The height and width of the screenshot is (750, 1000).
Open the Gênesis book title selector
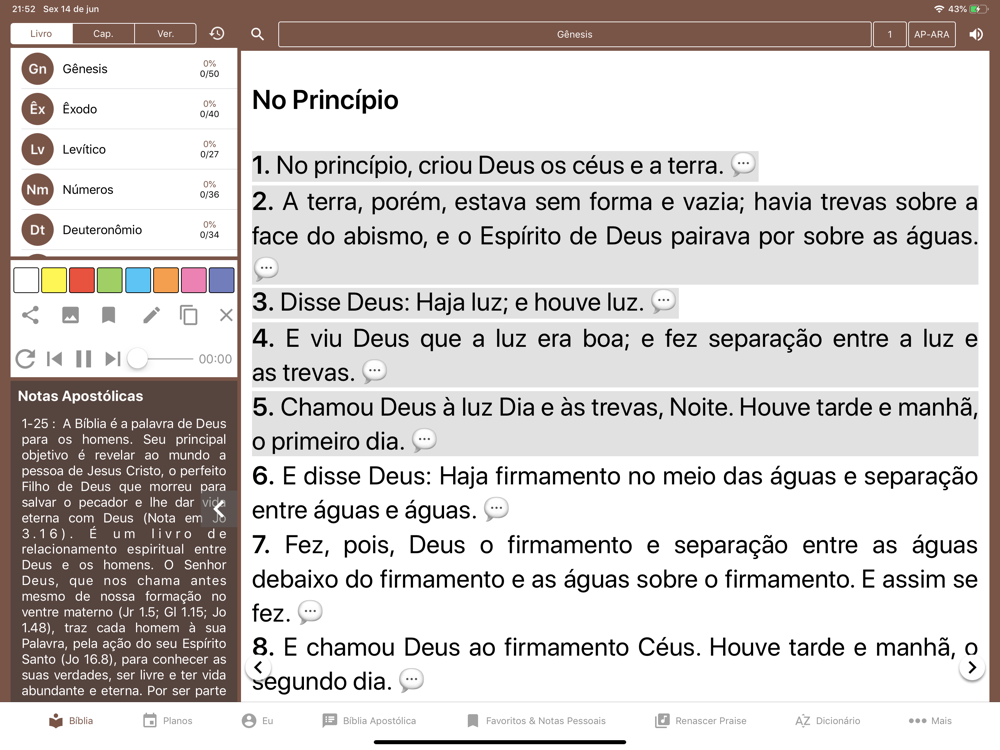point(575,34)
